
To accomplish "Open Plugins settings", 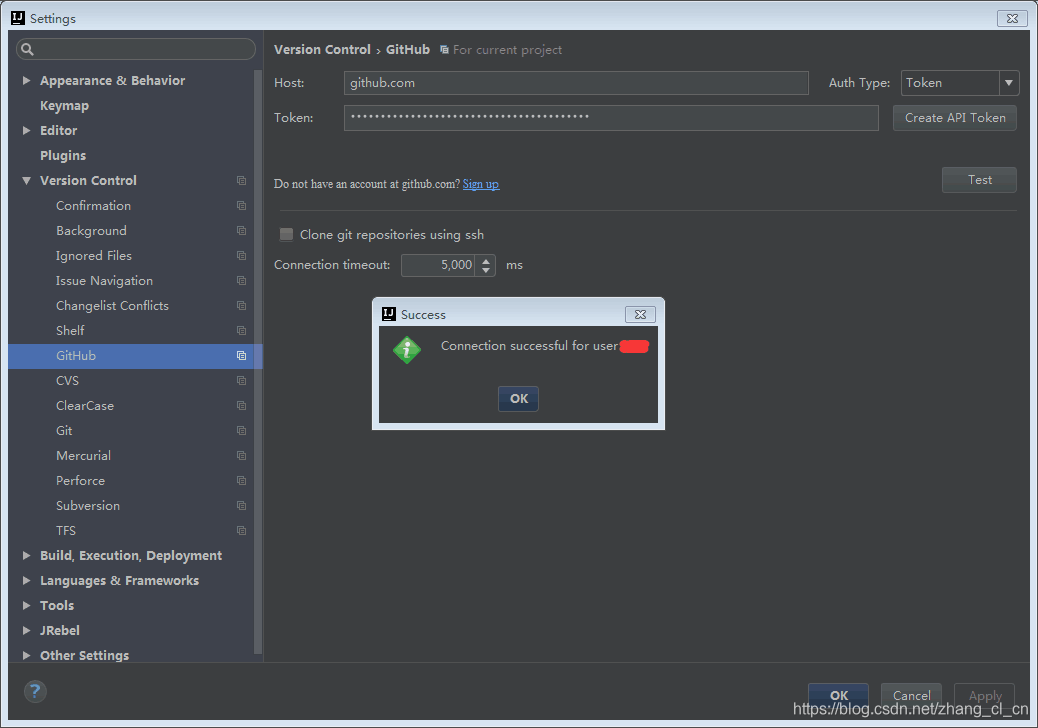I will pos(63,156).
